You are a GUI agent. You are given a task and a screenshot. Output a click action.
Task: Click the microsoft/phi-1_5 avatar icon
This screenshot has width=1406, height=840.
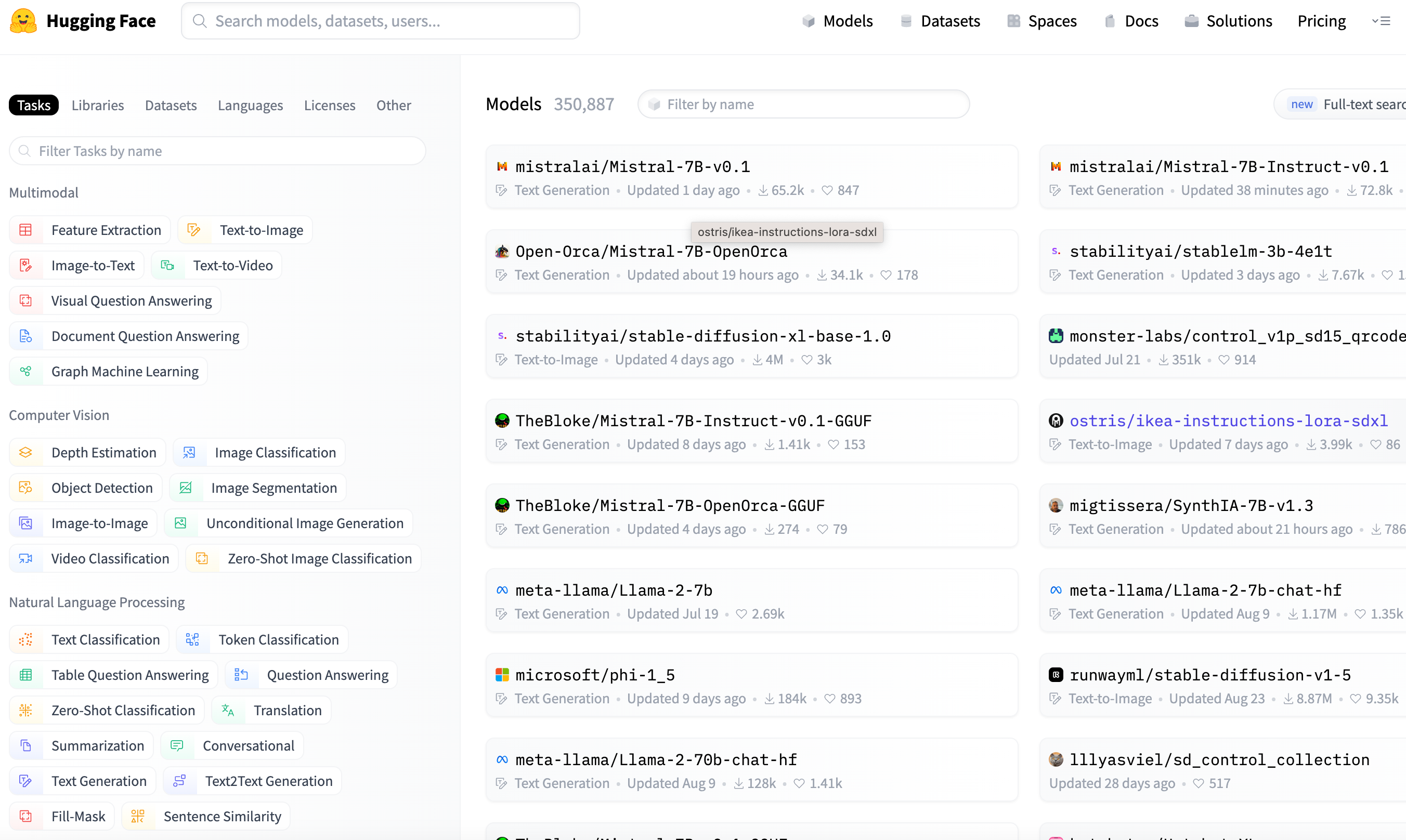pos(502,675)
